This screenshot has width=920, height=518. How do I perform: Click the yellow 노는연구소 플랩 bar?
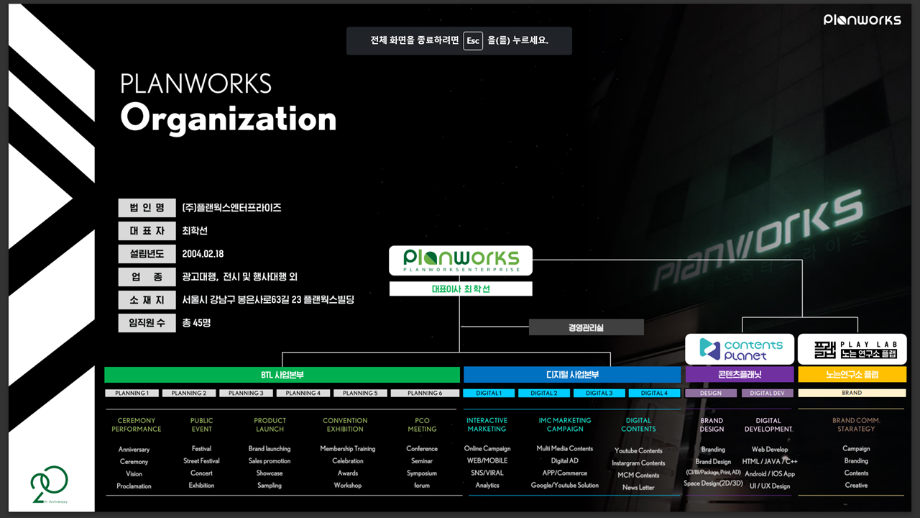852,375
